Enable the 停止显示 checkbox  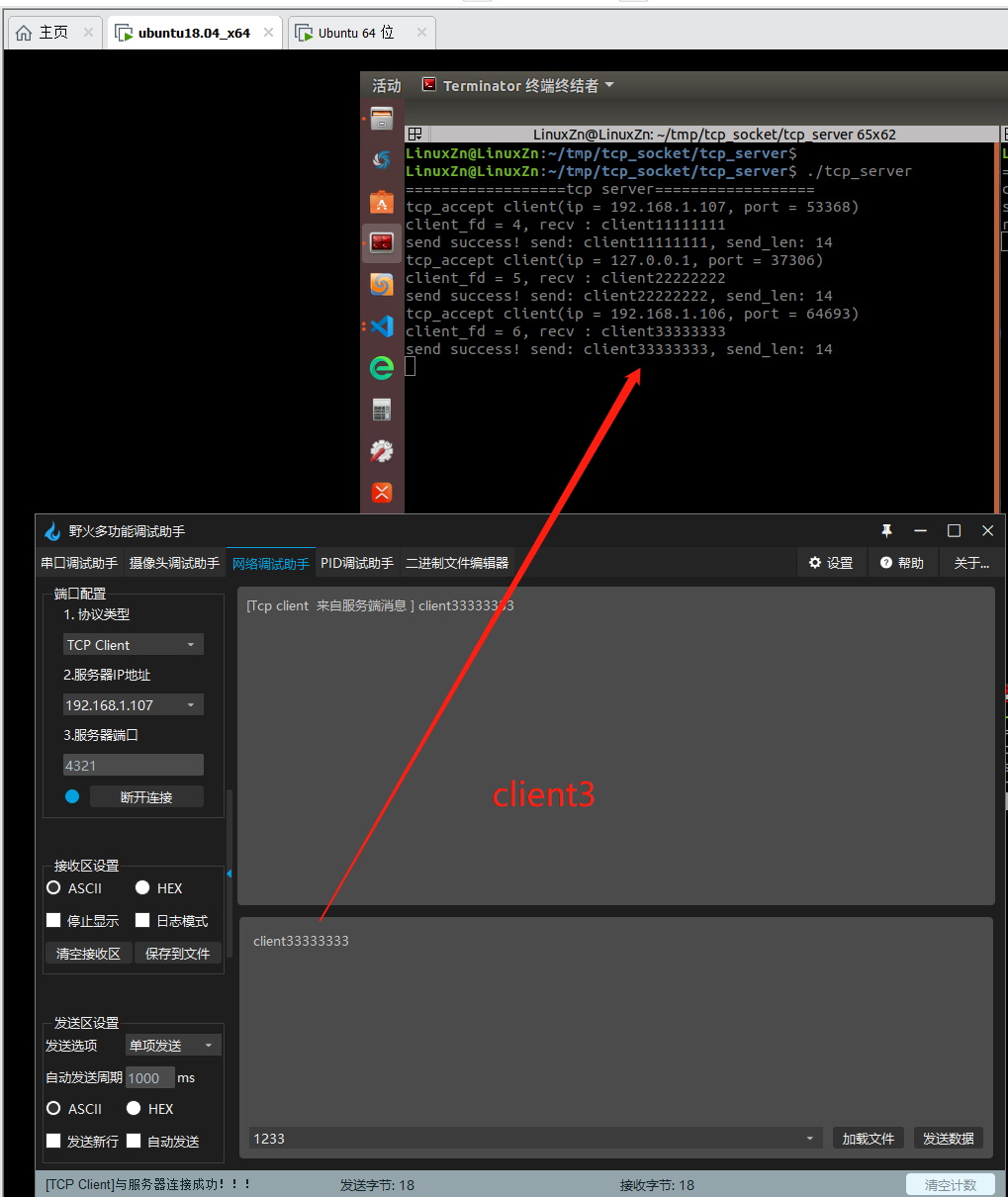coord(54,921)
